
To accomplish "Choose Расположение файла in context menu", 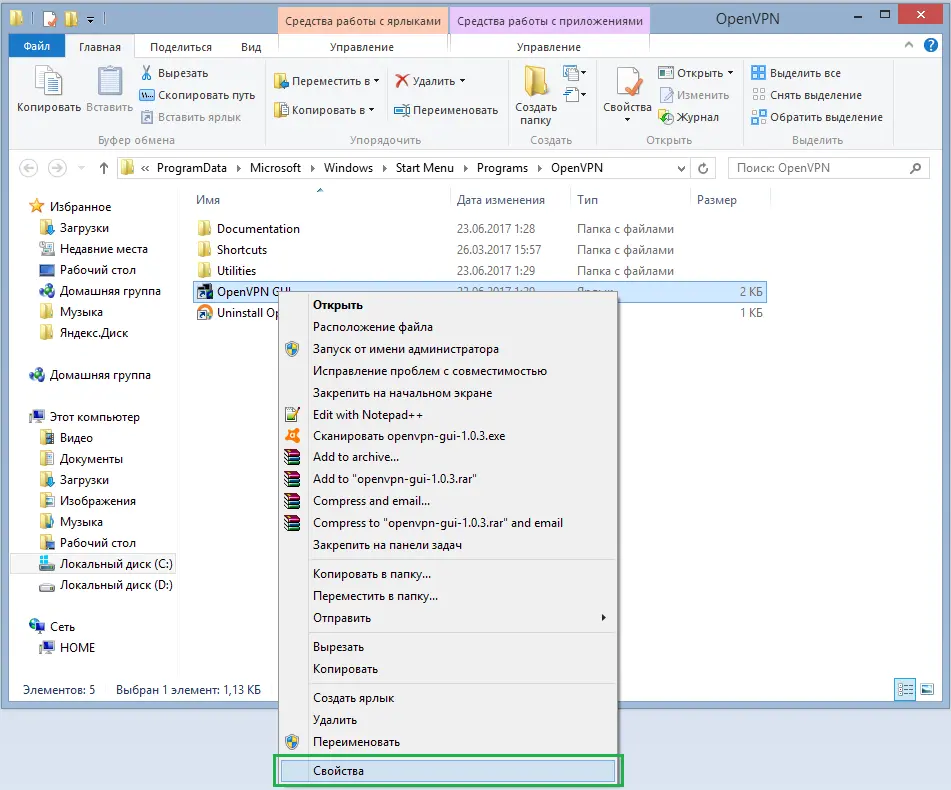I will click(x=448, y=327).
